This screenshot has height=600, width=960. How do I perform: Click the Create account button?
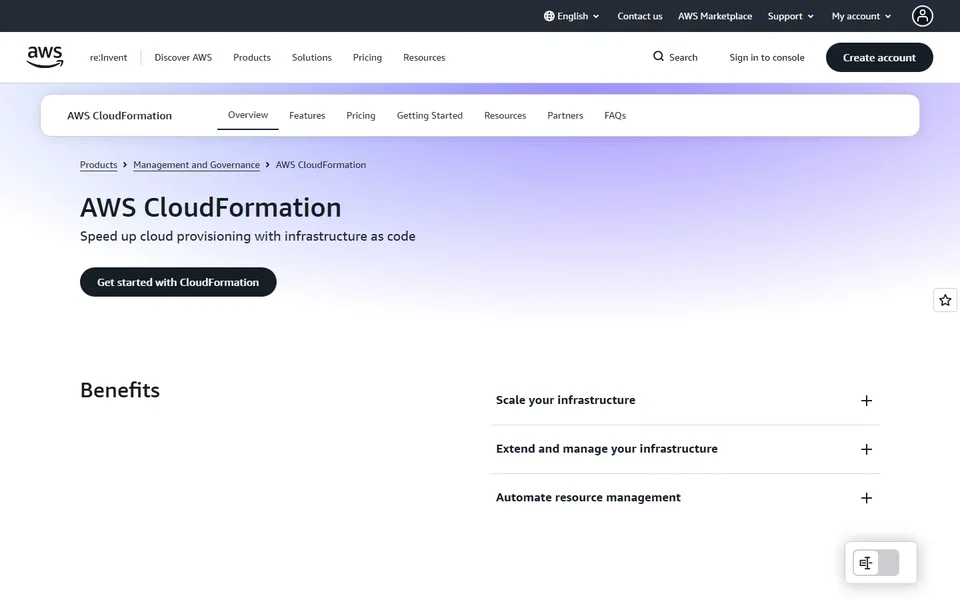(879, 57)
